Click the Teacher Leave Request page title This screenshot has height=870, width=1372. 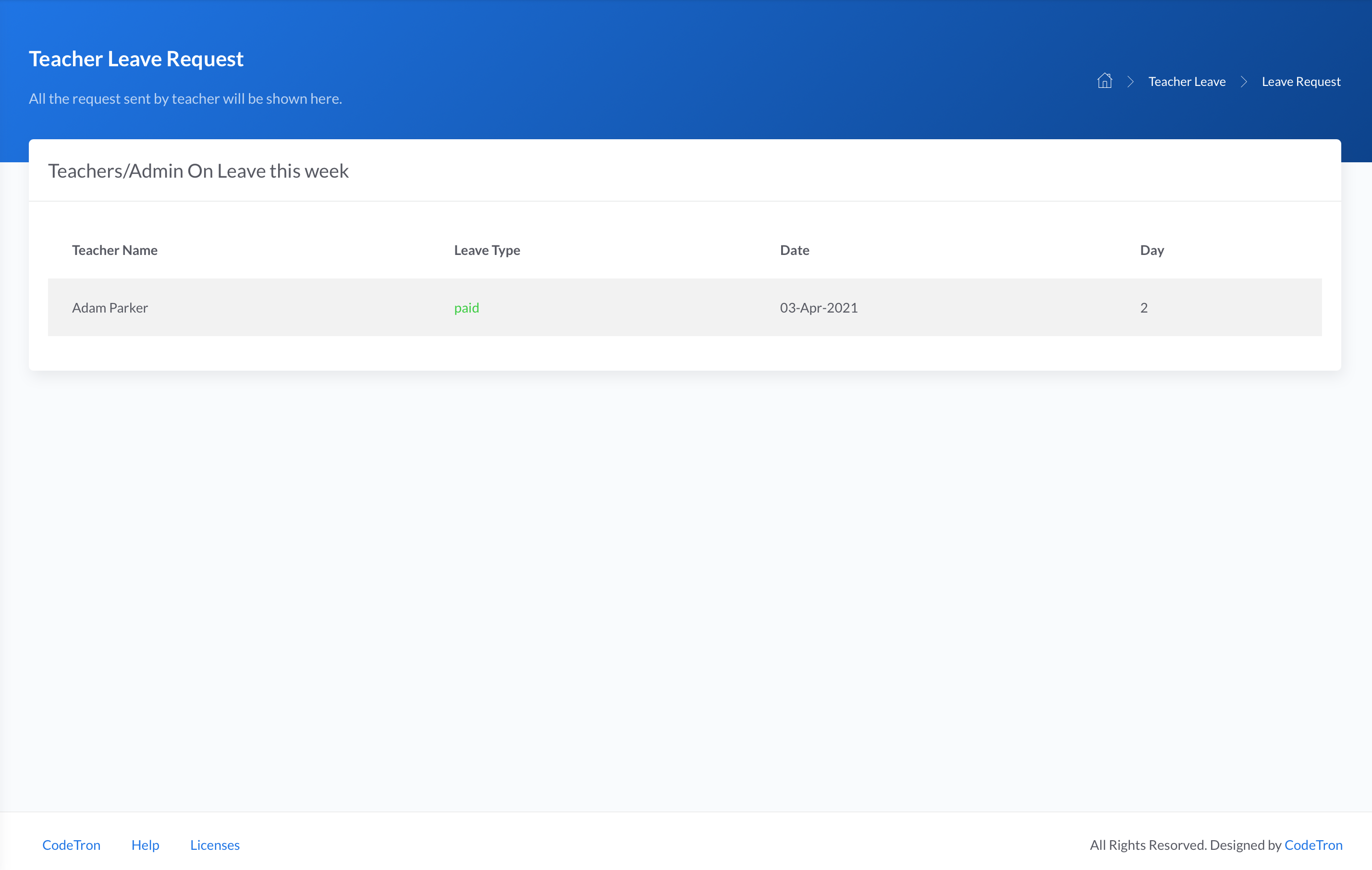click(136, 59)
